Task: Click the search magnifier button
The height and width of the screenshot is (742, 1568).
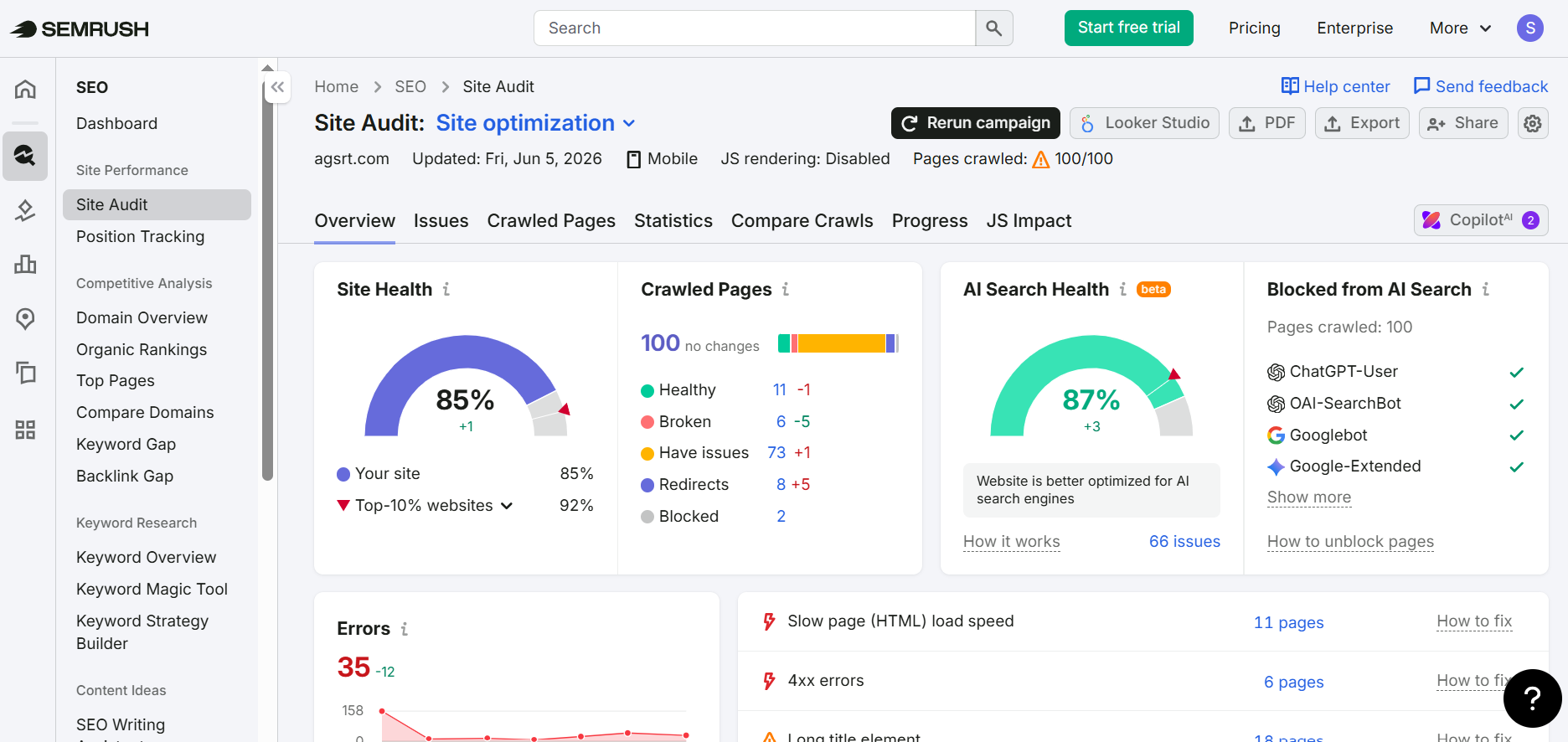Action: (x=994, y=28)
